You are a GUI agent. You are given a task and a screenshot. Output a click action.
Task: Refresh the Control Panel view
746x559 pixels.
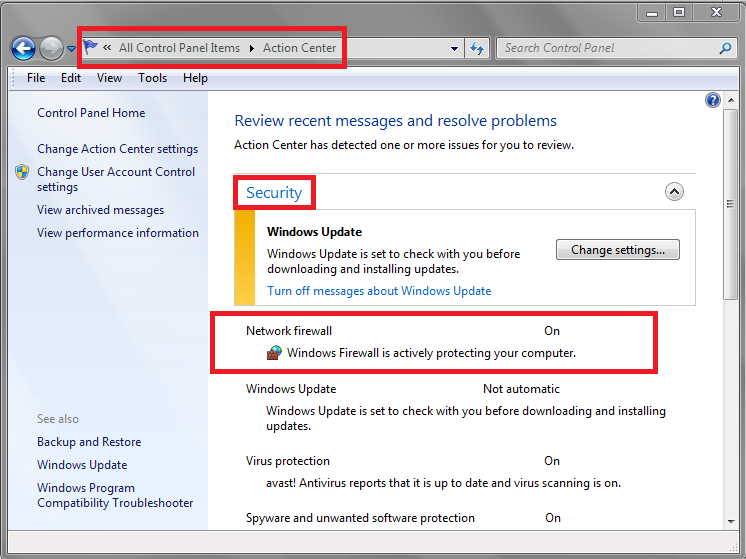477,49
